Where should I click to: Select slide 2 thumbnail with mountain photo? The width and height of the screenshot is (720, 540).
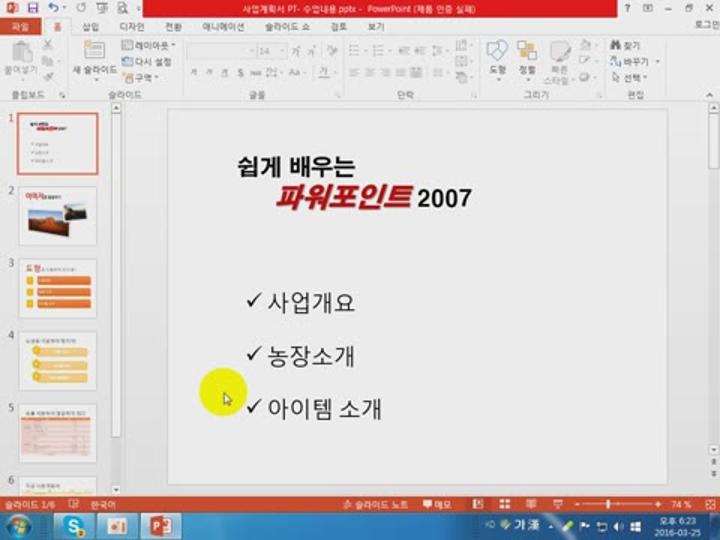point(58,216)
